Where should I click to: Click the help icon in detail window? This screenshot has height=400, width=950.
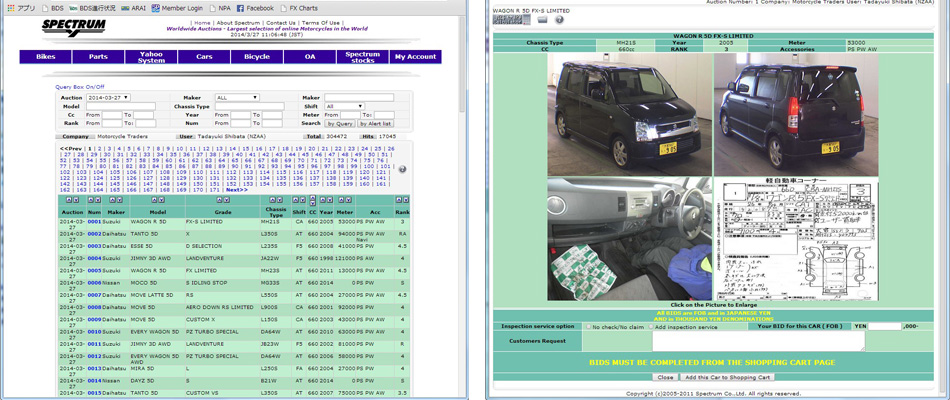tap(560, 19)
